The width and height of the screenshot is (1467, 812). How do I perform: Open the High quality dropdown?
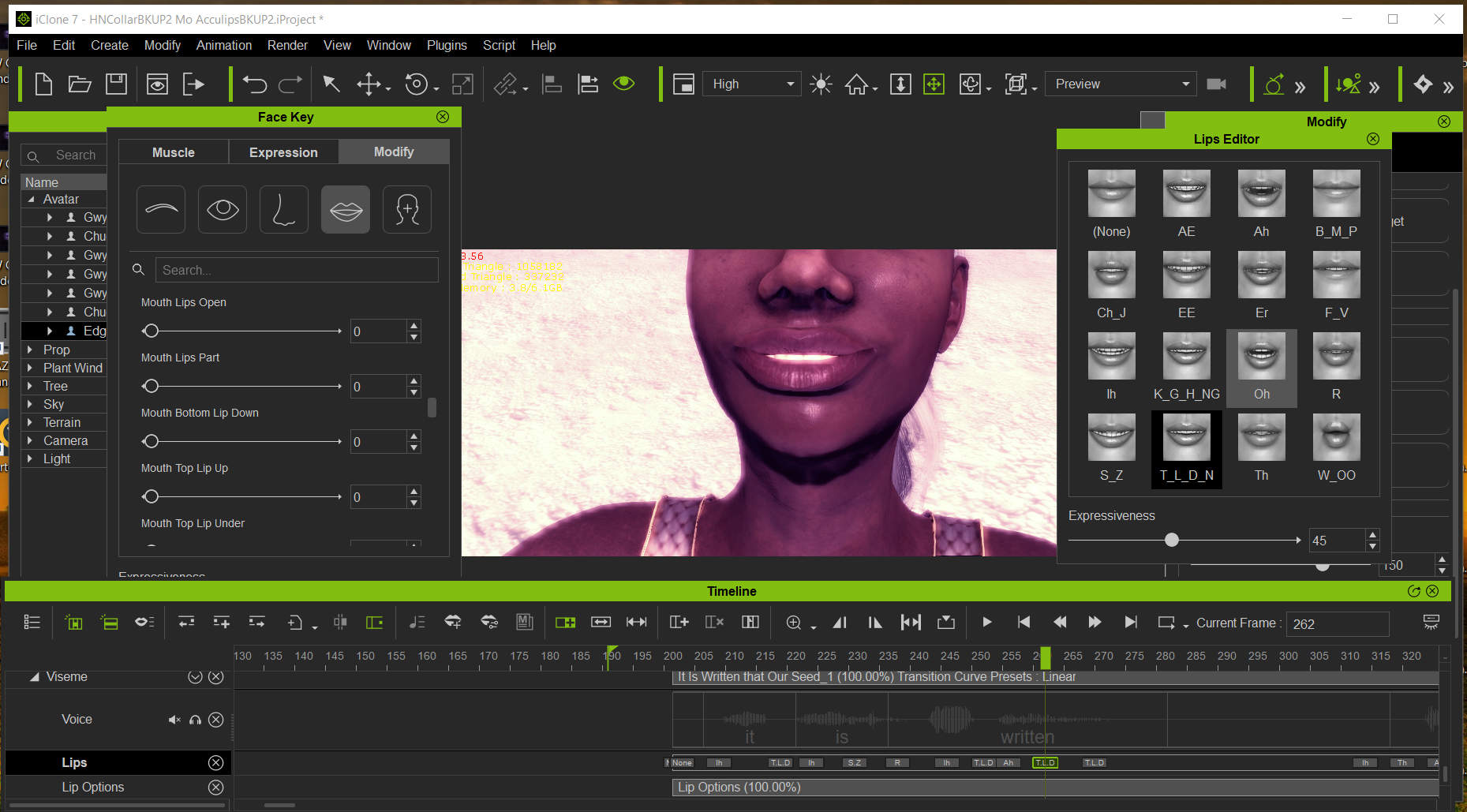(x=751, y=84)
